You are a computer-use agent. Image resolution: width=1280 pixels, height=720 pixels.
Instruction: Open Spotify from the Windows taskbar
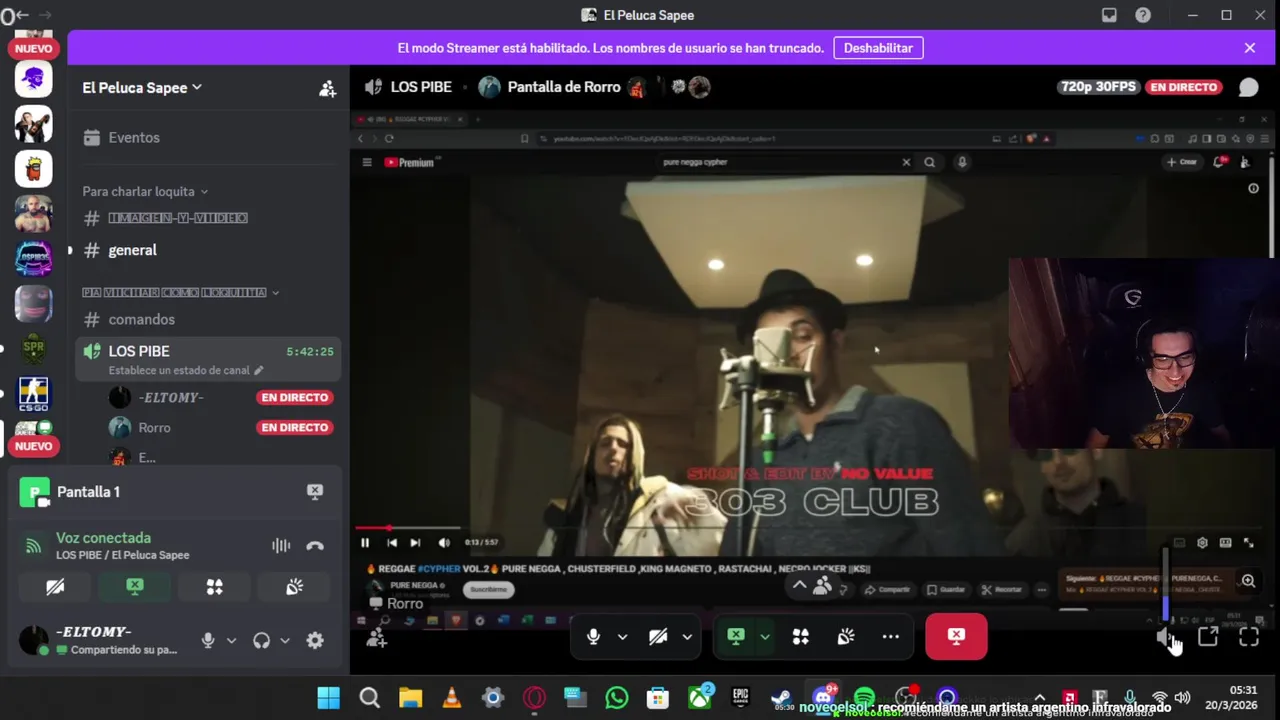(864, 697)
